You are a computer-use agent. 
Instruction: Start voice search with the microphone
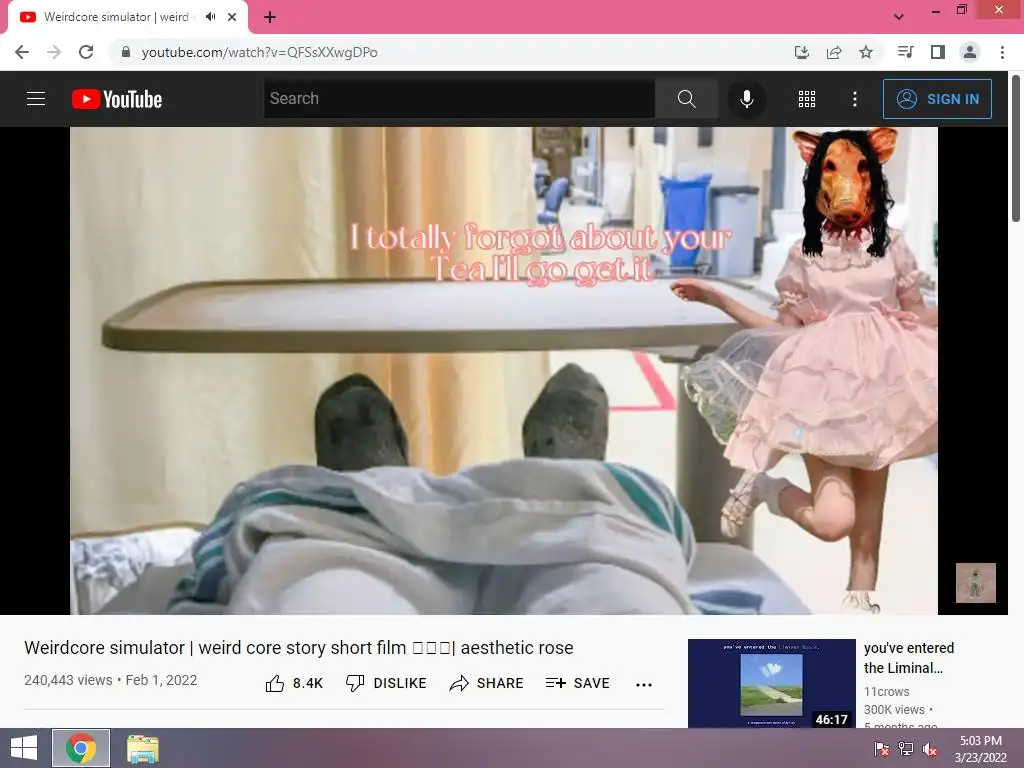tap(747, 99)
